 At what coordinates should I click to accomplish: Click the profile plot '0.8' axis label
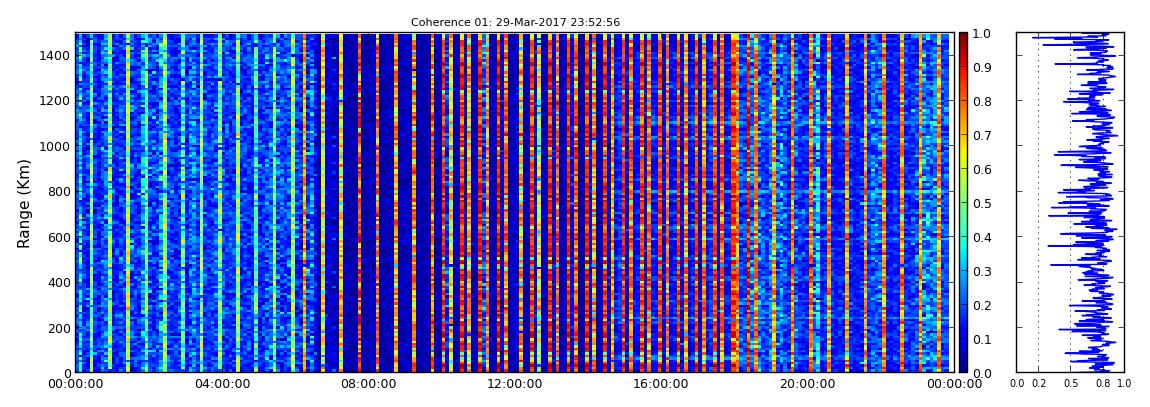1103,383
